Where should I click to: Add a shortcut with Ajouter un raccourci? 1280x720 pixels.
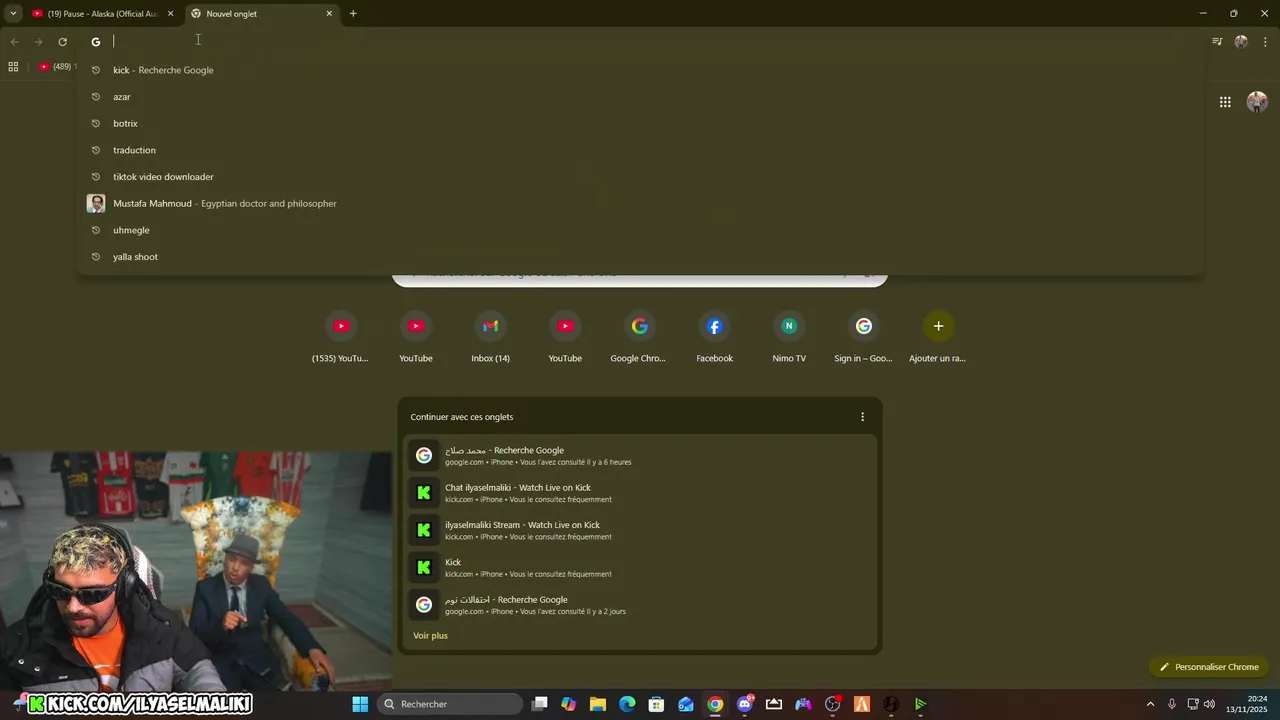(x=938, y=337)
